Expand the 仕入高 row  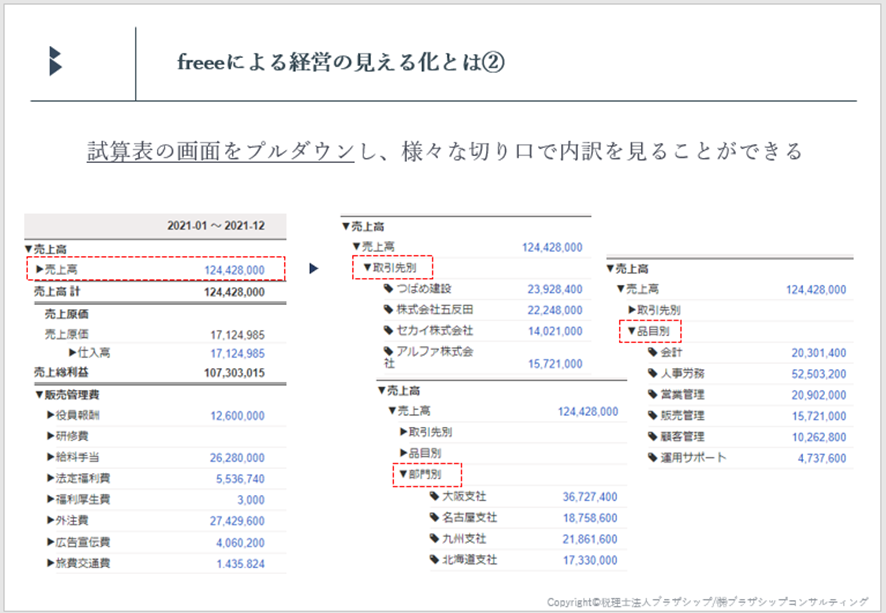tap(72, 353)
